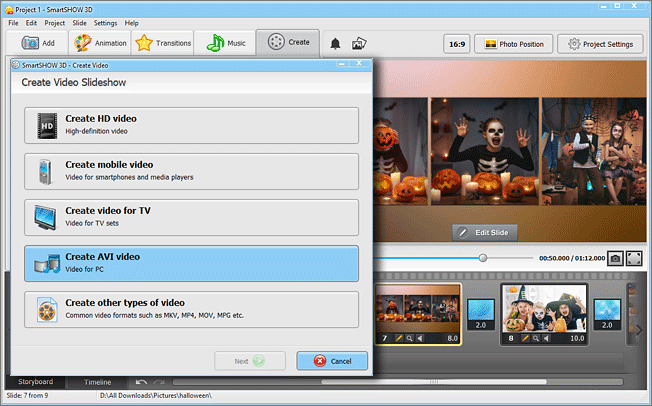The height and width of the screenshot is (406, 652).
Task: Take a snapshot with camera icon
Action: 615,258
